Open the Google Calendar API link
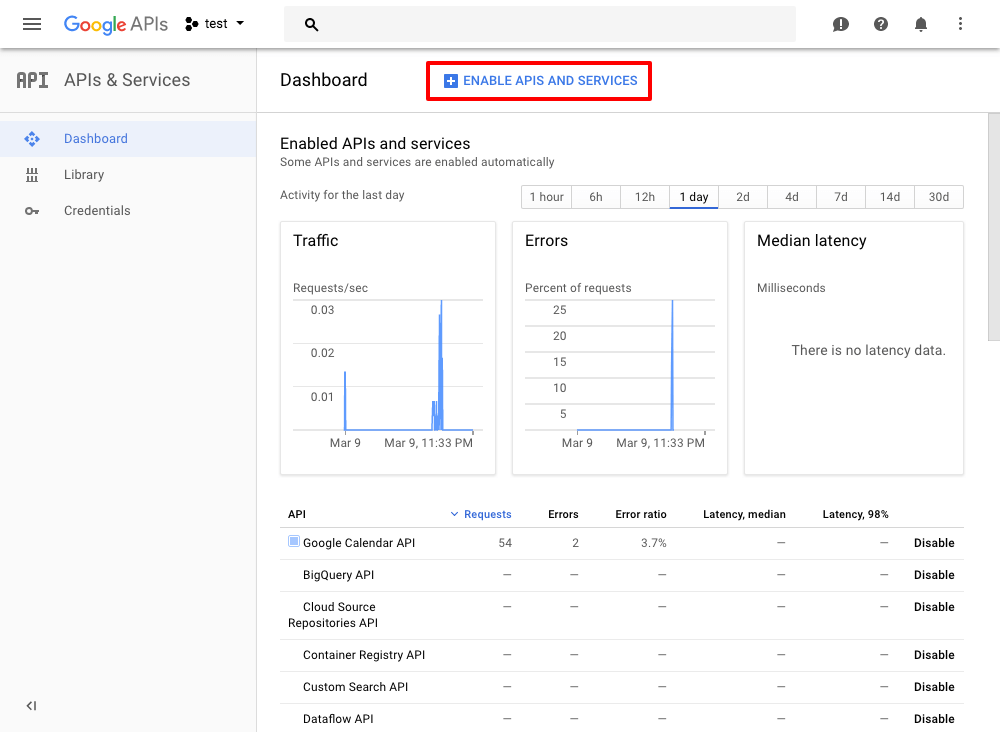 coord(359,543)
